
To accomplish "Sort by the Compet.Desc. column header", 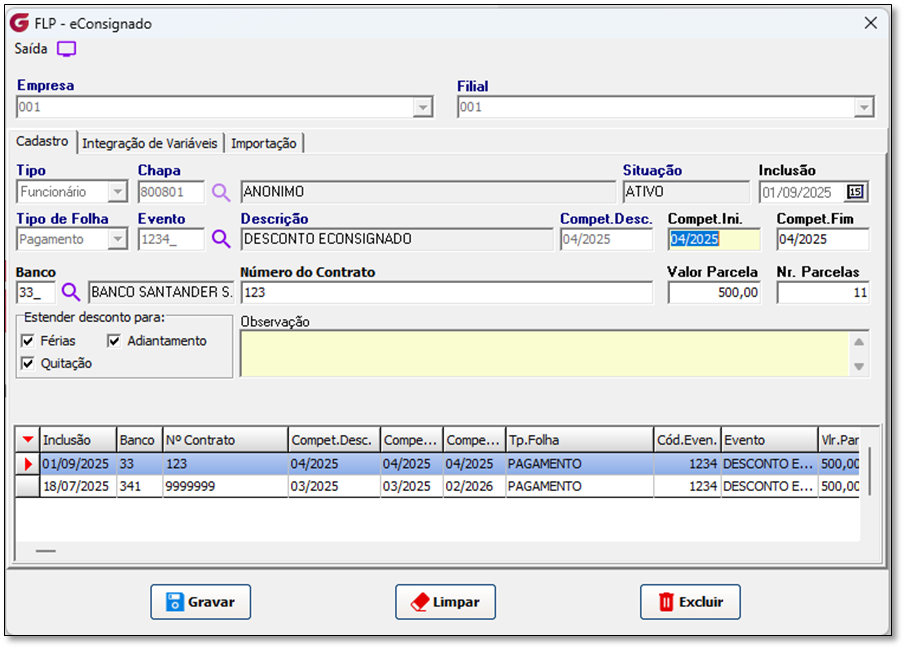I will click(334, 440).
